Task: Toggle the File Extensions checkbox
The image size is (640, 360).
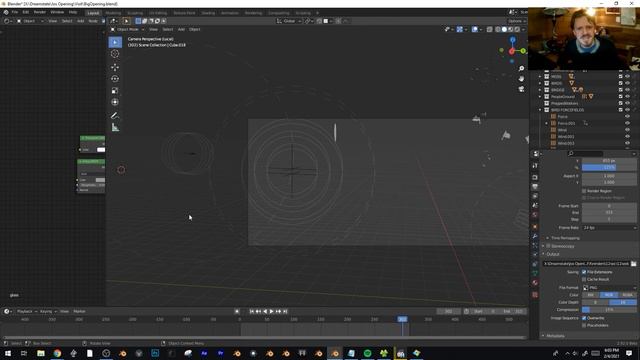Action: coord(584,272)
